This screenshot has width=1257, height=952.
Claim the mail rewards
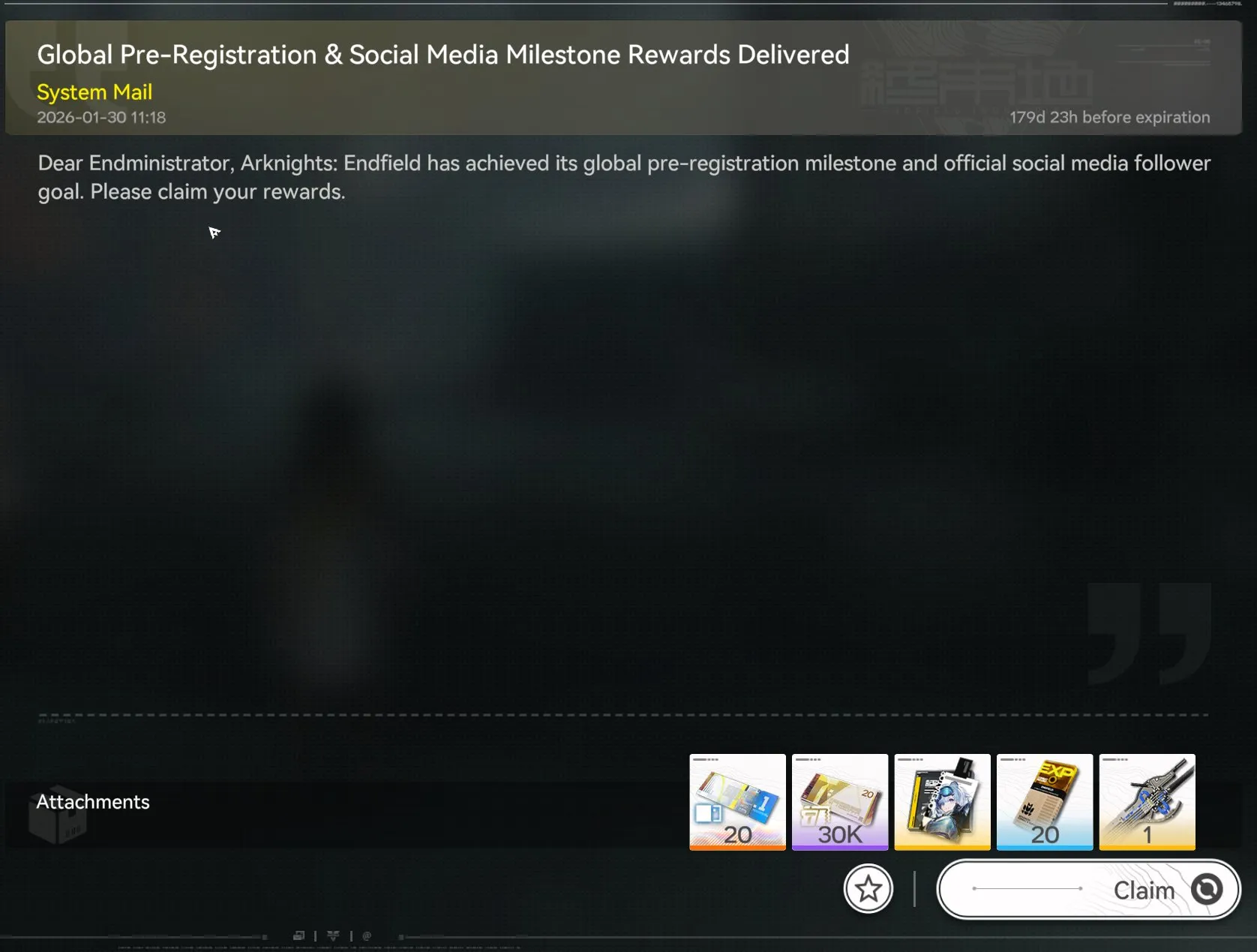[x=1088, y=890]
